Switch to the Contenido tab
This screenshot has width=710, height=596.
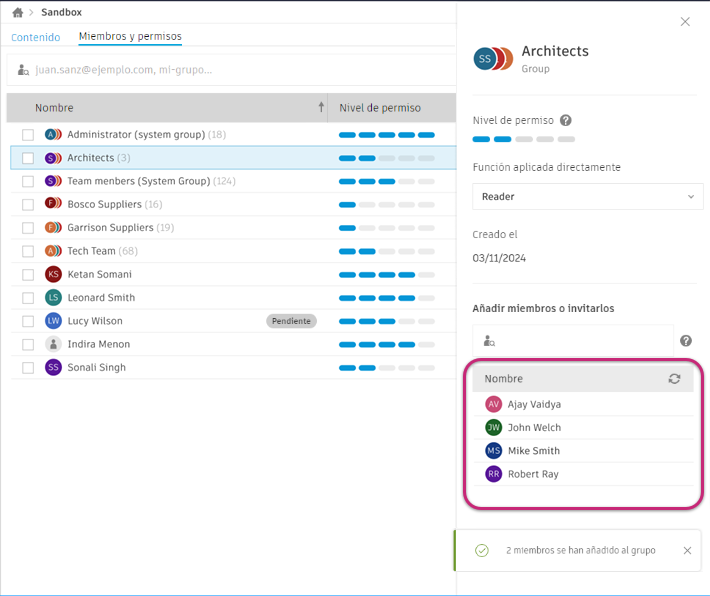coord(36,37)
